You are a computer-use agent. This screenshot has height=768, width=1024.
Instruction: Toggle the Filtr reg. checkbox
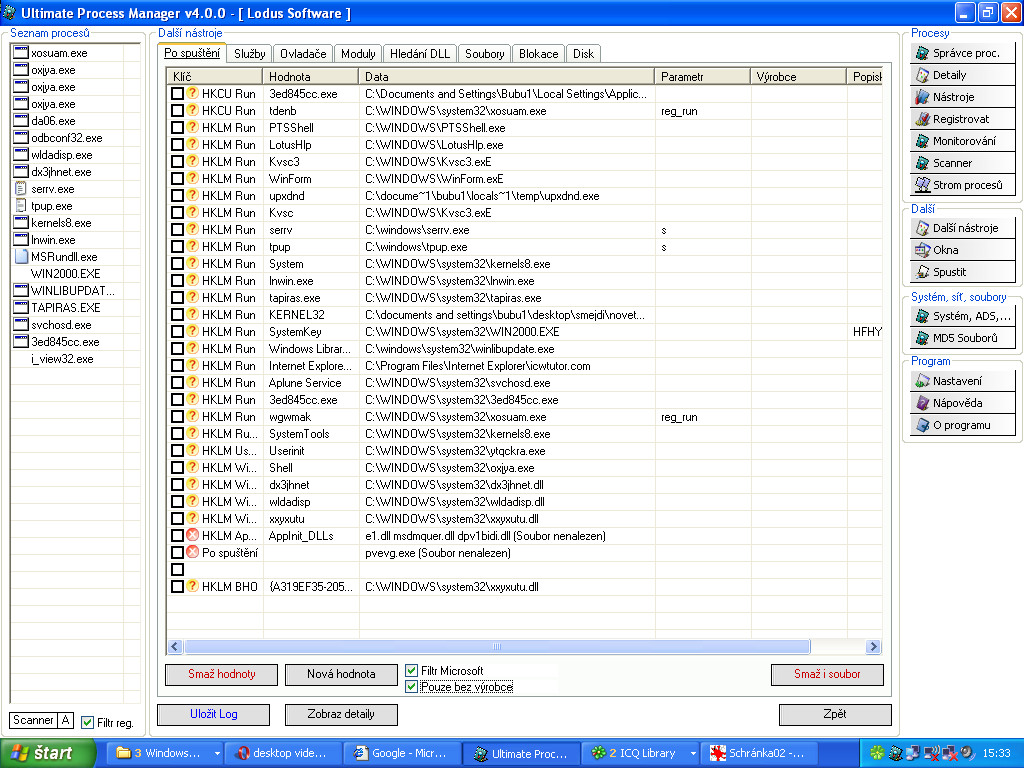tap(88, 723)
